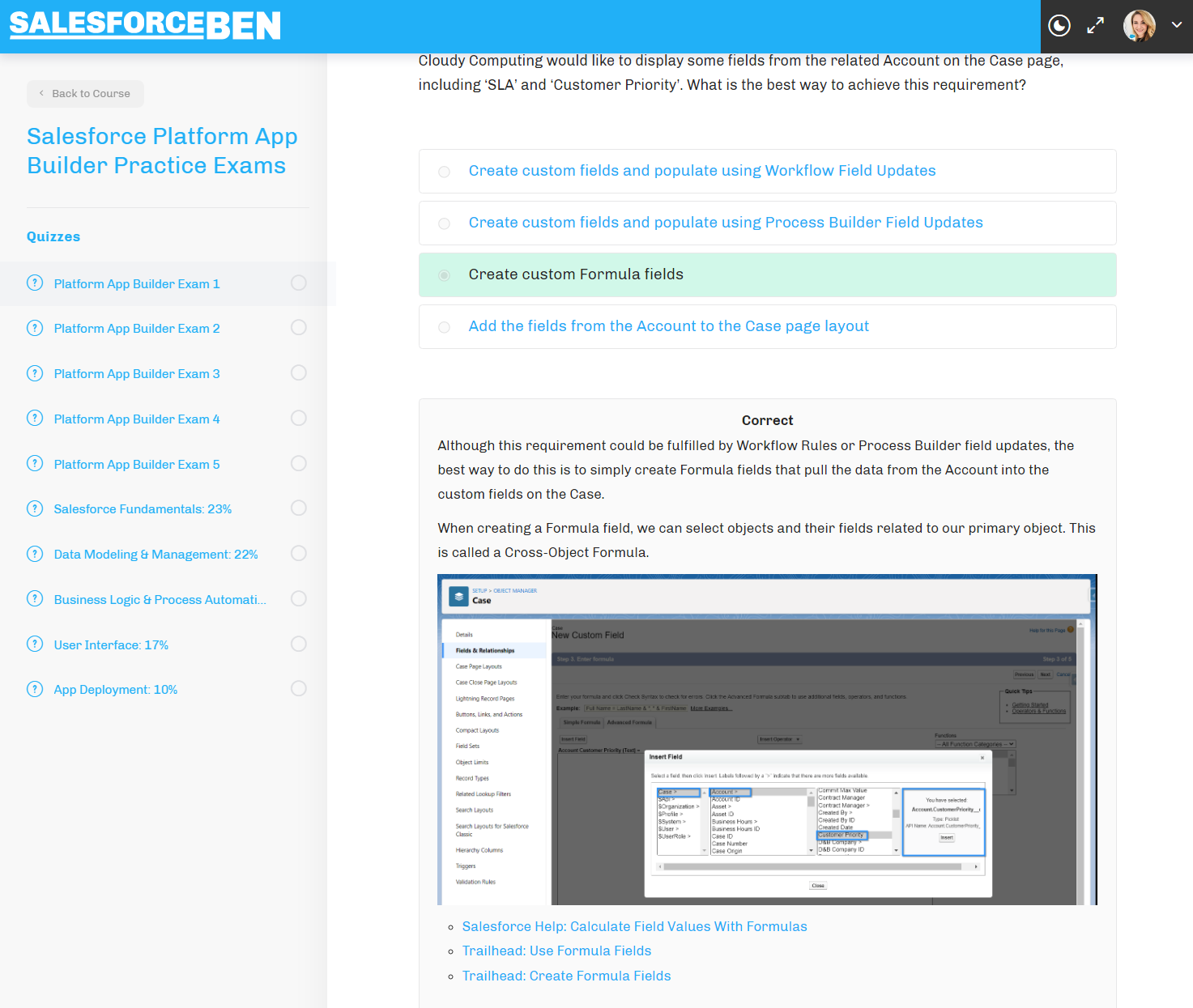Viewport: 1193px width, 1008px height.
Task: Toggle completion circle for Platform App Builder Exam 2
Action: point(299,327)
